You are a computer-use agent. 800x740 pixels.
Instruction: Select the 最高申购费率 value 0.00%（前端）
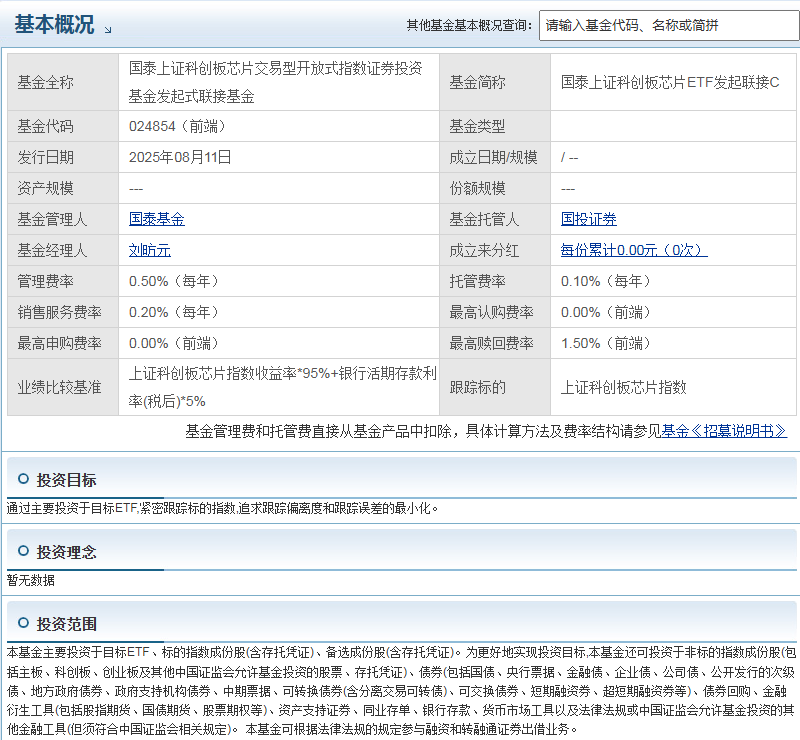click(x=174, y=343)
